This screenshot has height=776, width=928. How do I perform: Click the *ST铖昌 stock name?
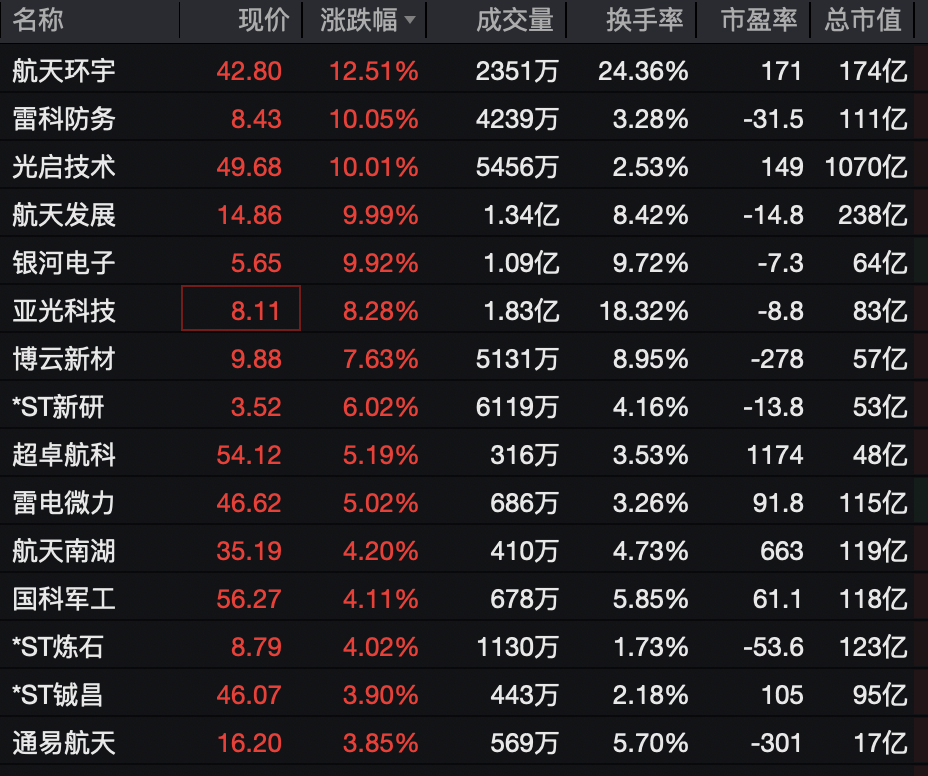click(58, 695)
